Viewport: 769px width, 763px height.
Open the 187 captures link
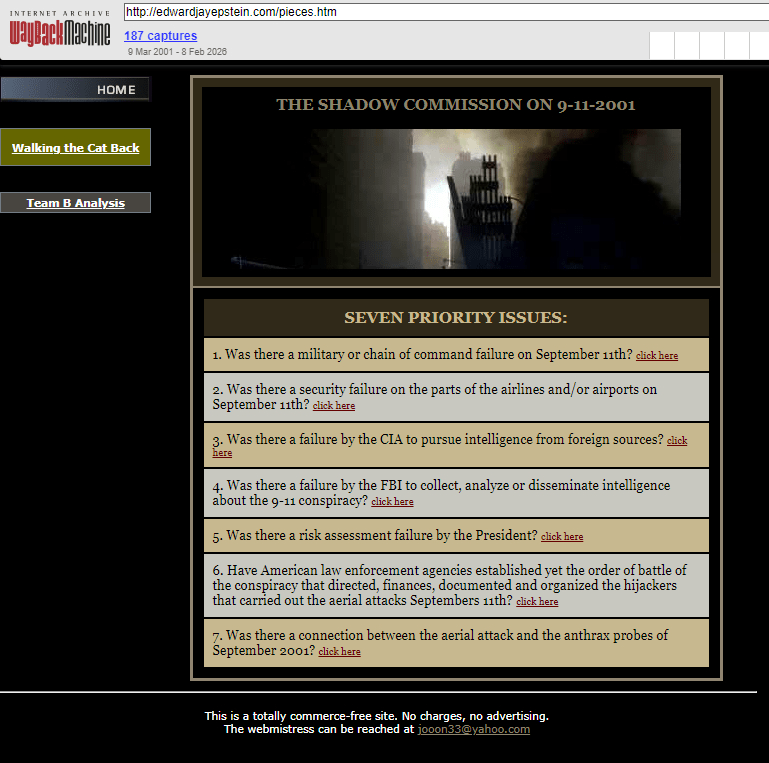[x=160, y=36]
